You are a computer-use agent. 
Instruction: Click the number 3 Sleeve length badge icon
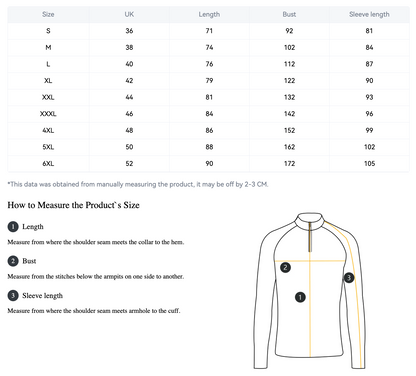pyautogui.click(x=13, y=296)
